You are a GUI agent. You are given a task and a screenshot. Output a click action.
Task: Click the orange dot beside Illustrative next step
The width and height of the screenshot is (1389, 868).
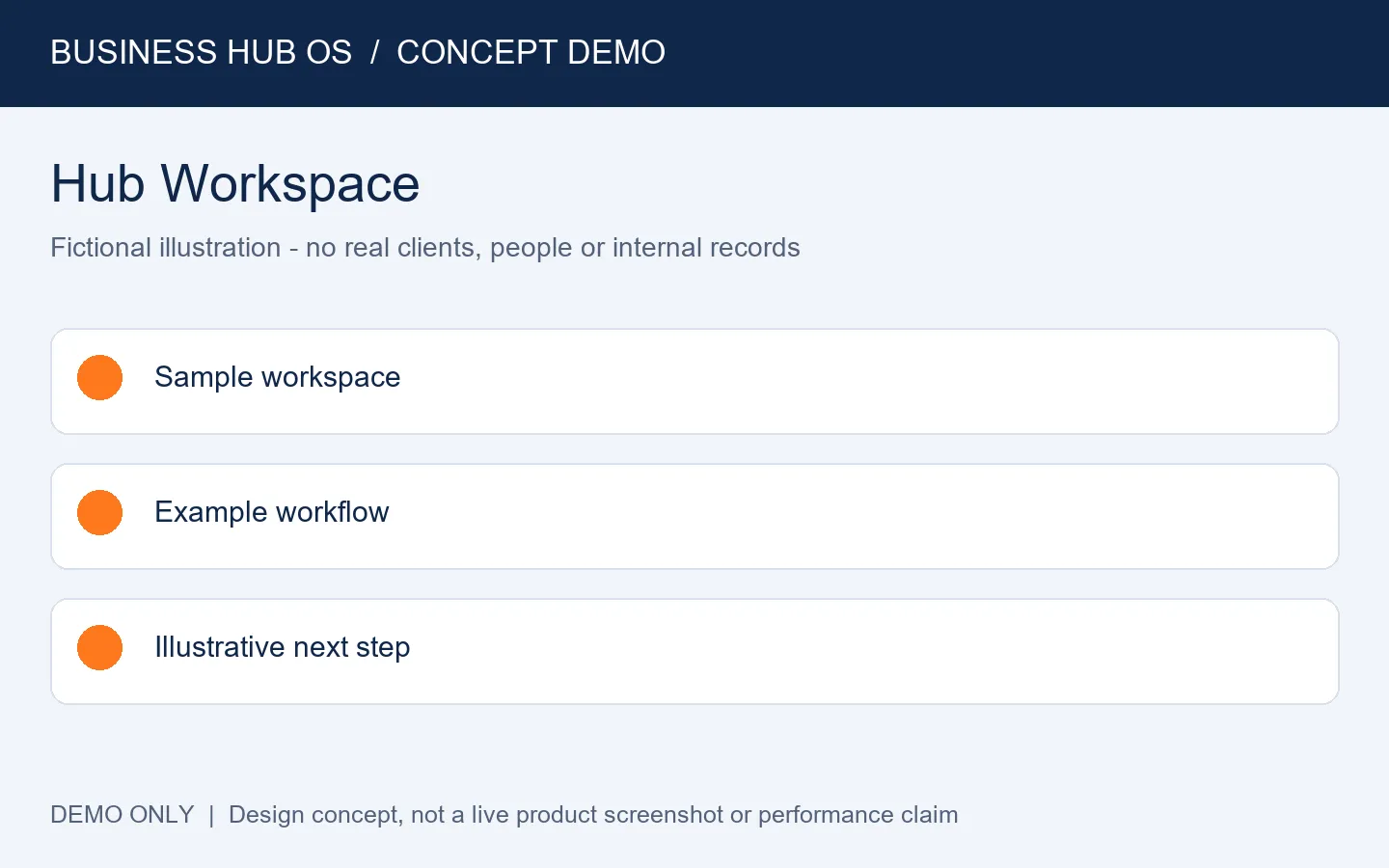[x=99, y=647]
